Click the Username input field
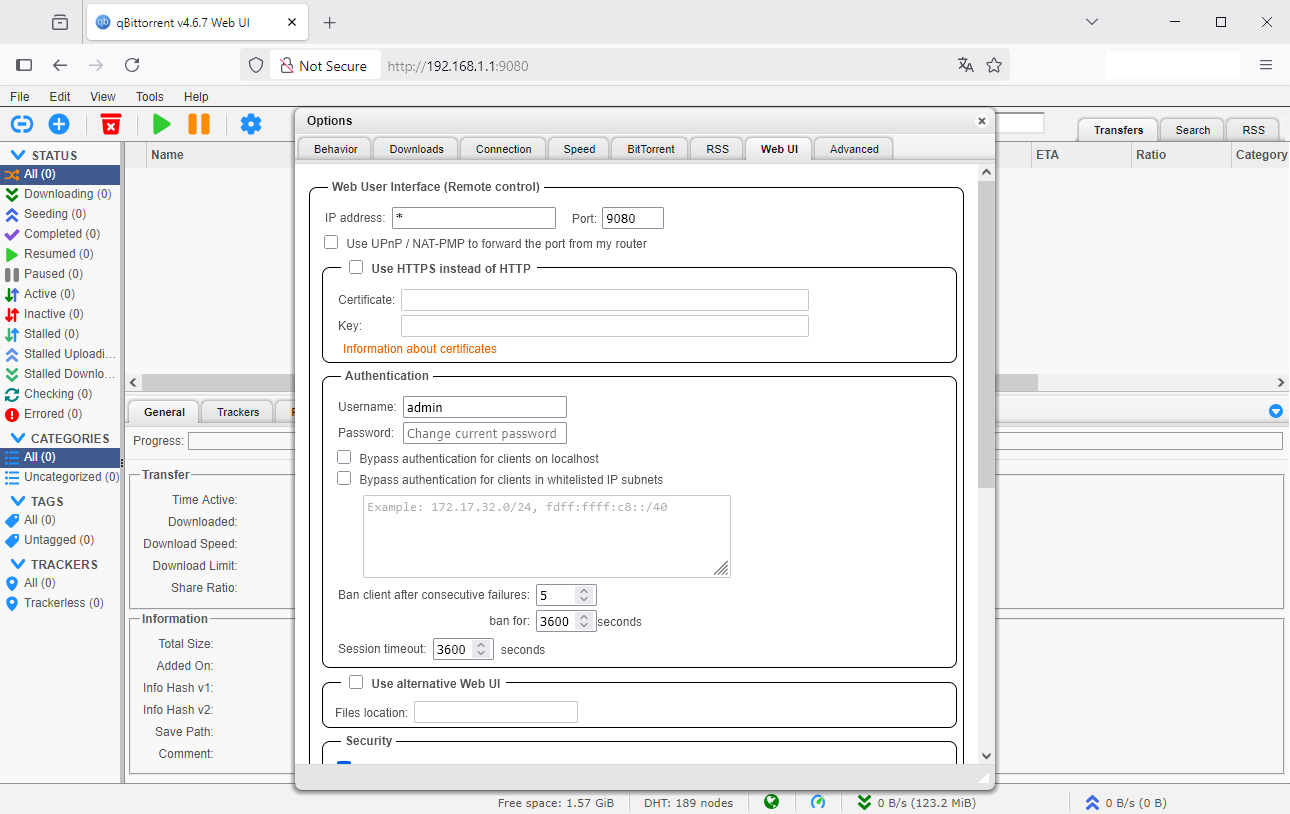Image resolution: width=1290 pixels, height=814 pixels. point(484,407)
